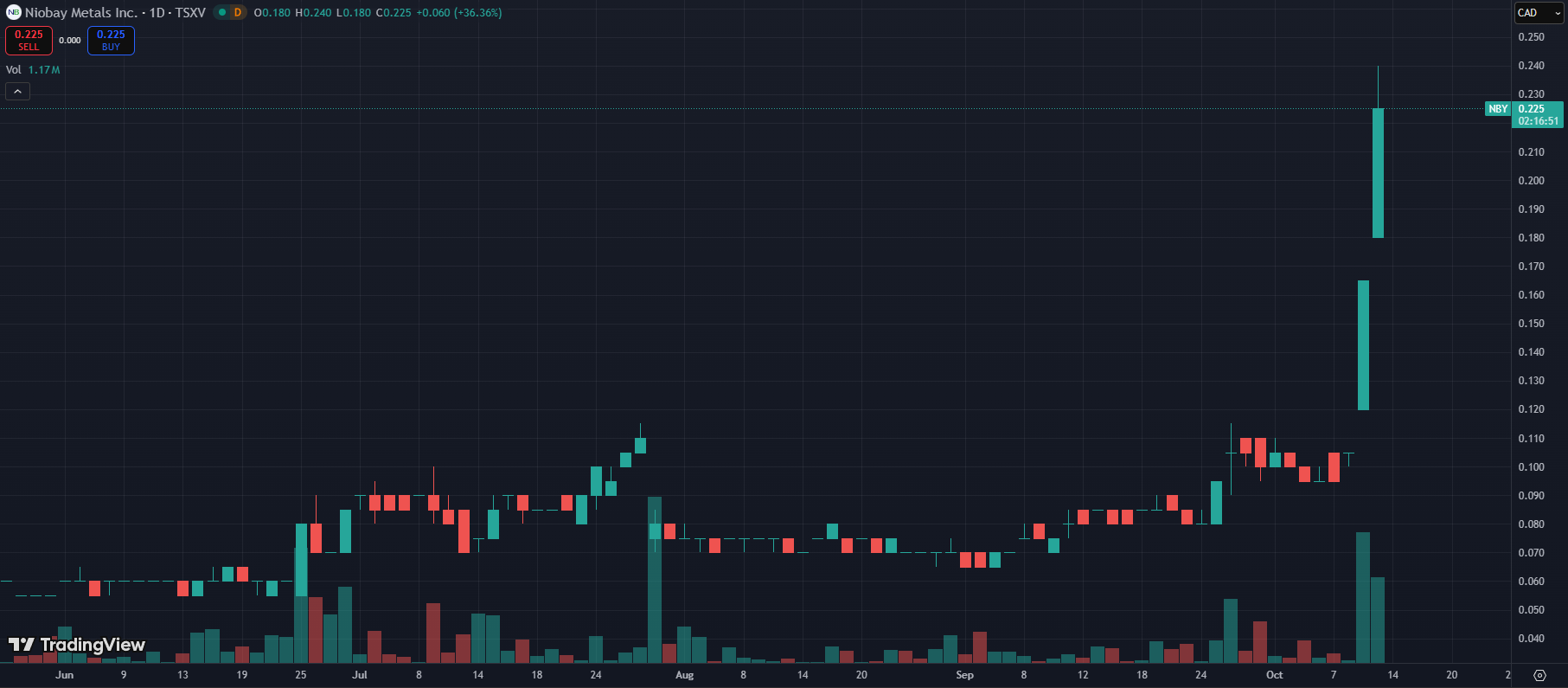1568x688 pixels.
Task: Collapse the indicator legend with chevron button
Action: (x=17, y=91)
